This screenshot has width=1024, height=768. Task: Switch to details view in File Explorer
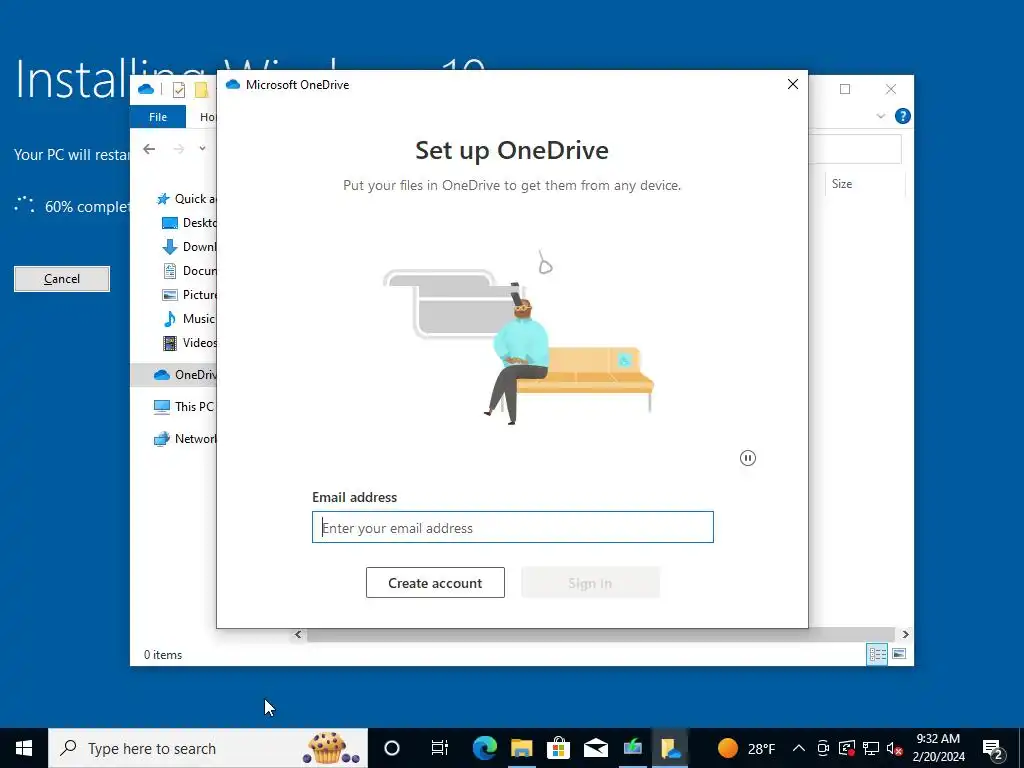877,654
